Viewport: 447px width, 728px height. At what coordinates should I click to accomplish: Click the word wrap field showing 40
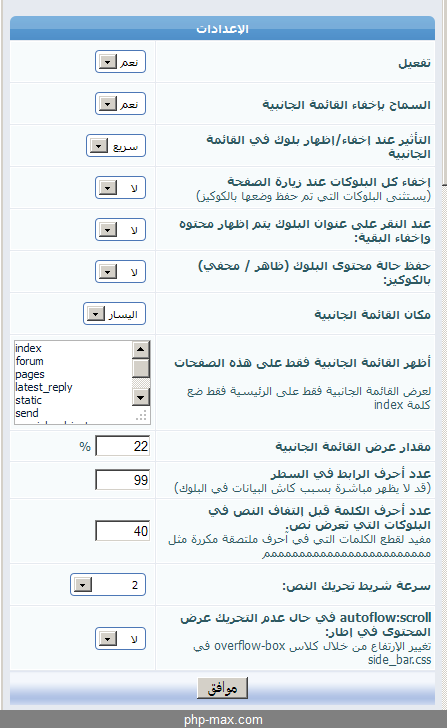pos(123,531)
